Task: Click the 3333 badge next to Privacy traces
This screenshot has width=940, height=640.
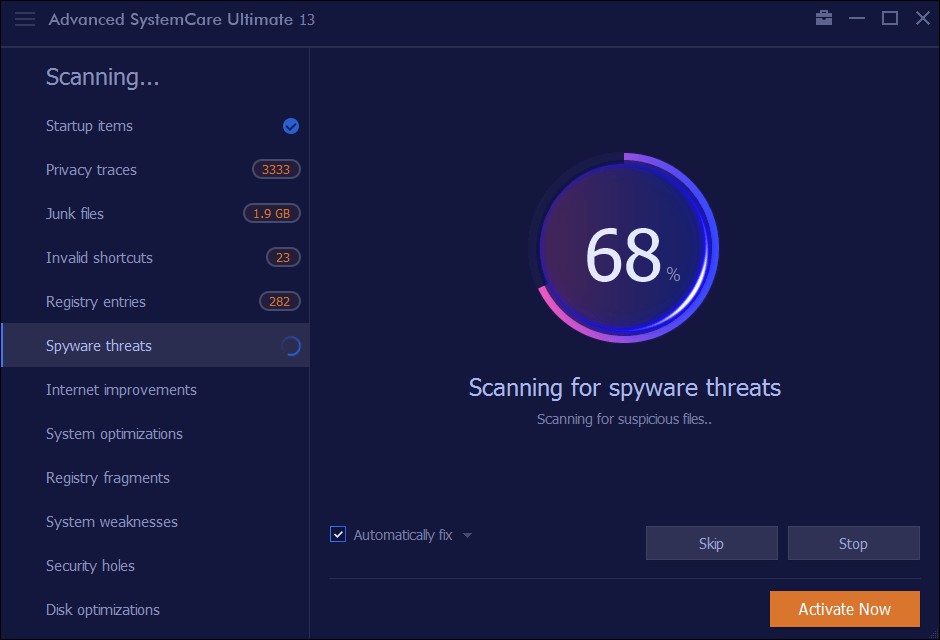Action: click(x=275, y=169)
